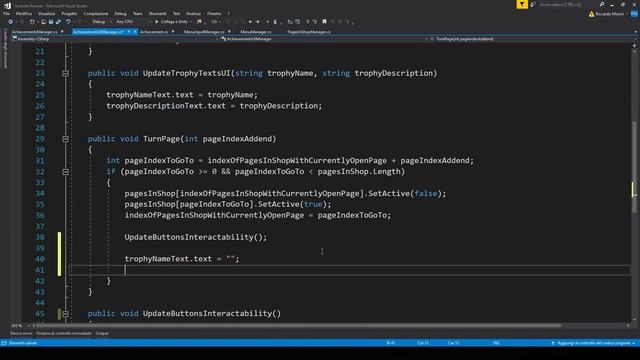Click trophyNameText.text on line 40
This screenshot has width=640, height=360.
(168, 259)
